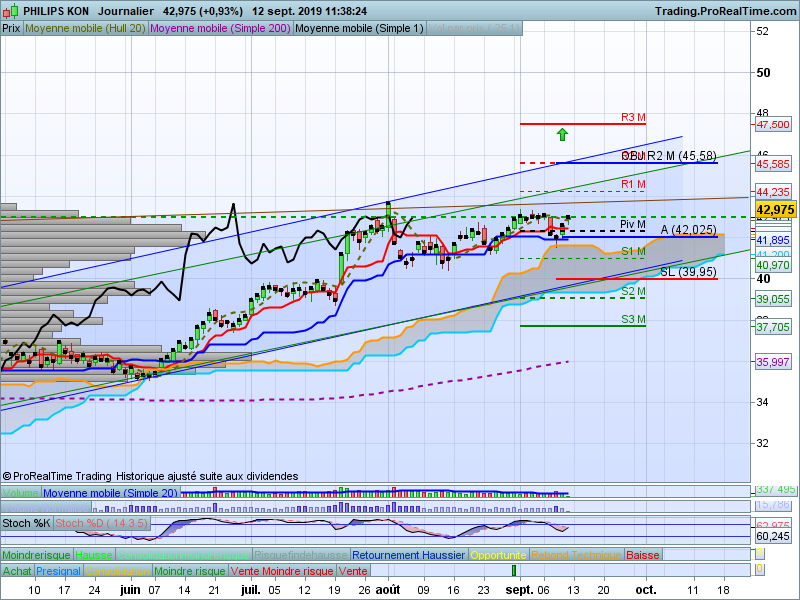Toggle the Stoch %K indicator label
Viewport: 800px width, 600px height.
(26, 523)
